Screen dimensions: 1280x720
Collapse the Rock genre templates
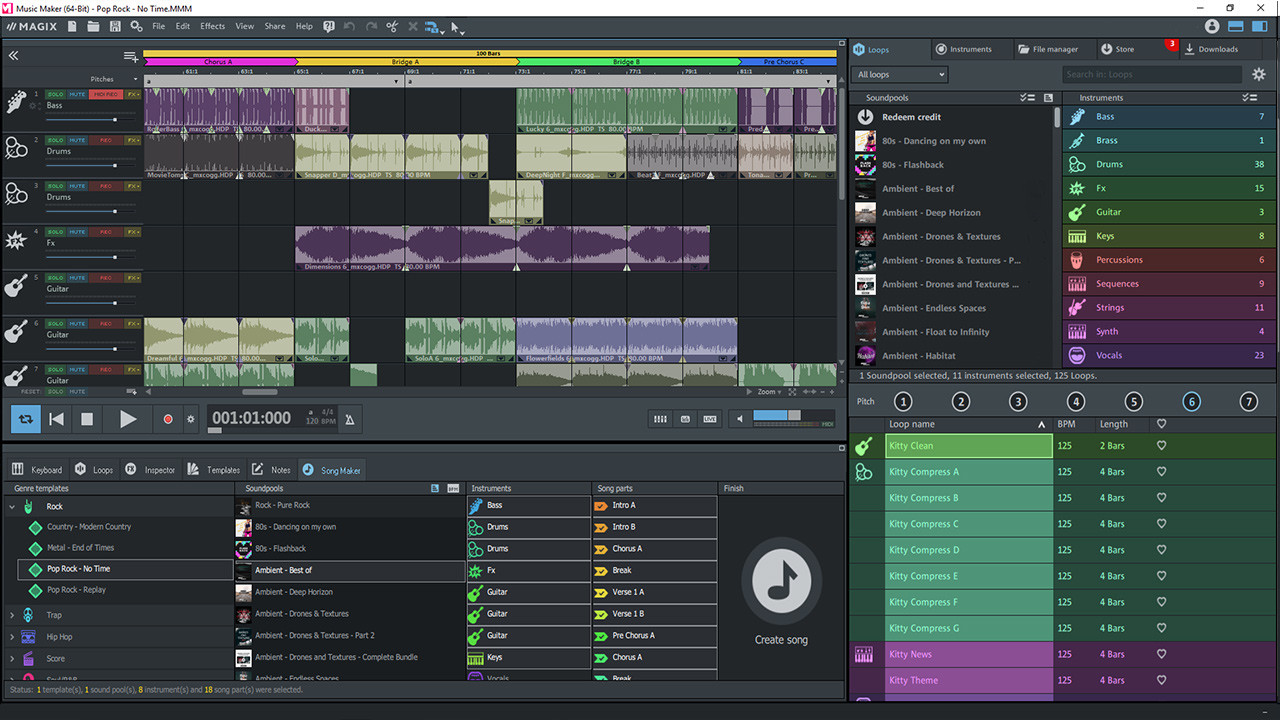(x=12, y=506)
